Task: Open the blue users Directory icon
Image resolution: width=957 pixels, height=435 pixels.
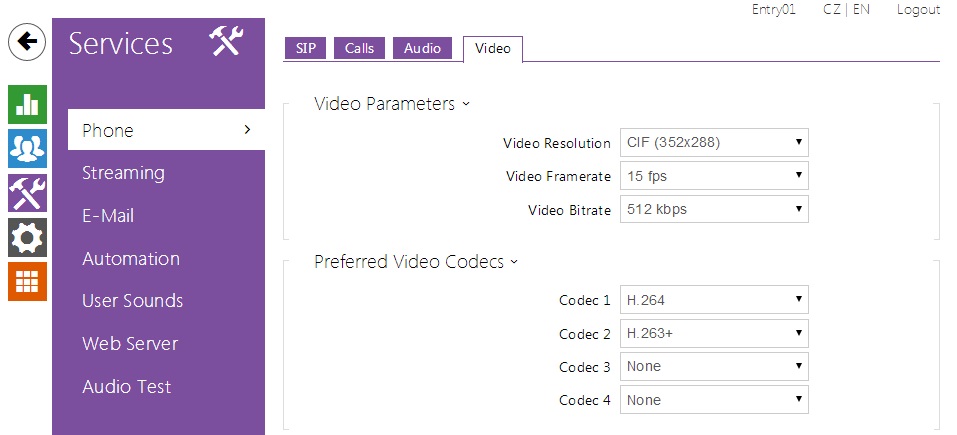Action: 27,148
